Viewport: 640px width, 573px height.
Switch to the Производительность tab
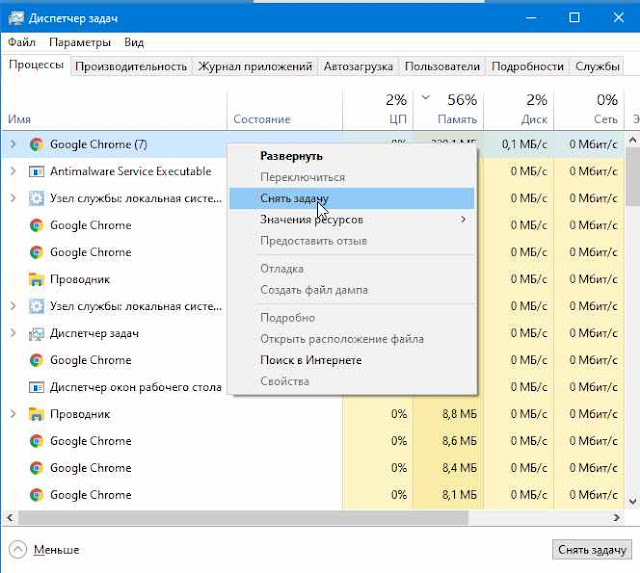pos(131,67)
